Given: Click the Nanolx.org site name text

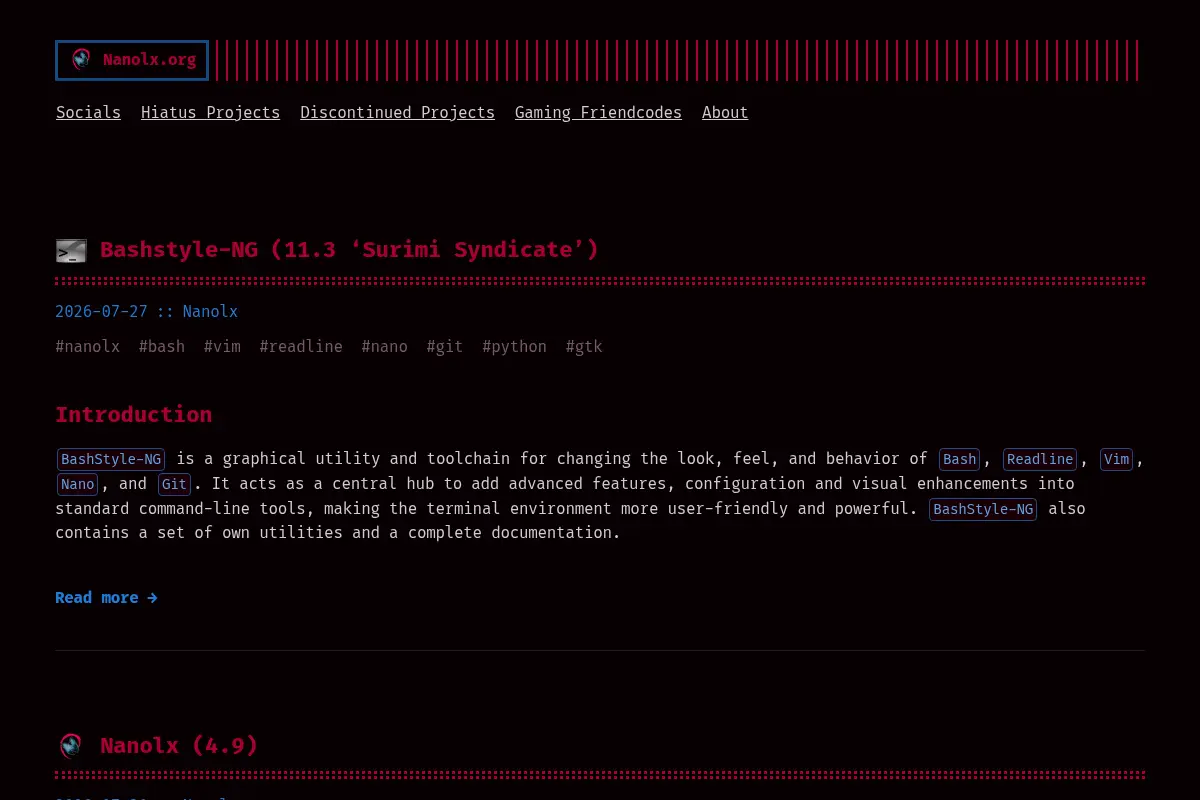Looking at the screenshot, I should coord(149,60).
